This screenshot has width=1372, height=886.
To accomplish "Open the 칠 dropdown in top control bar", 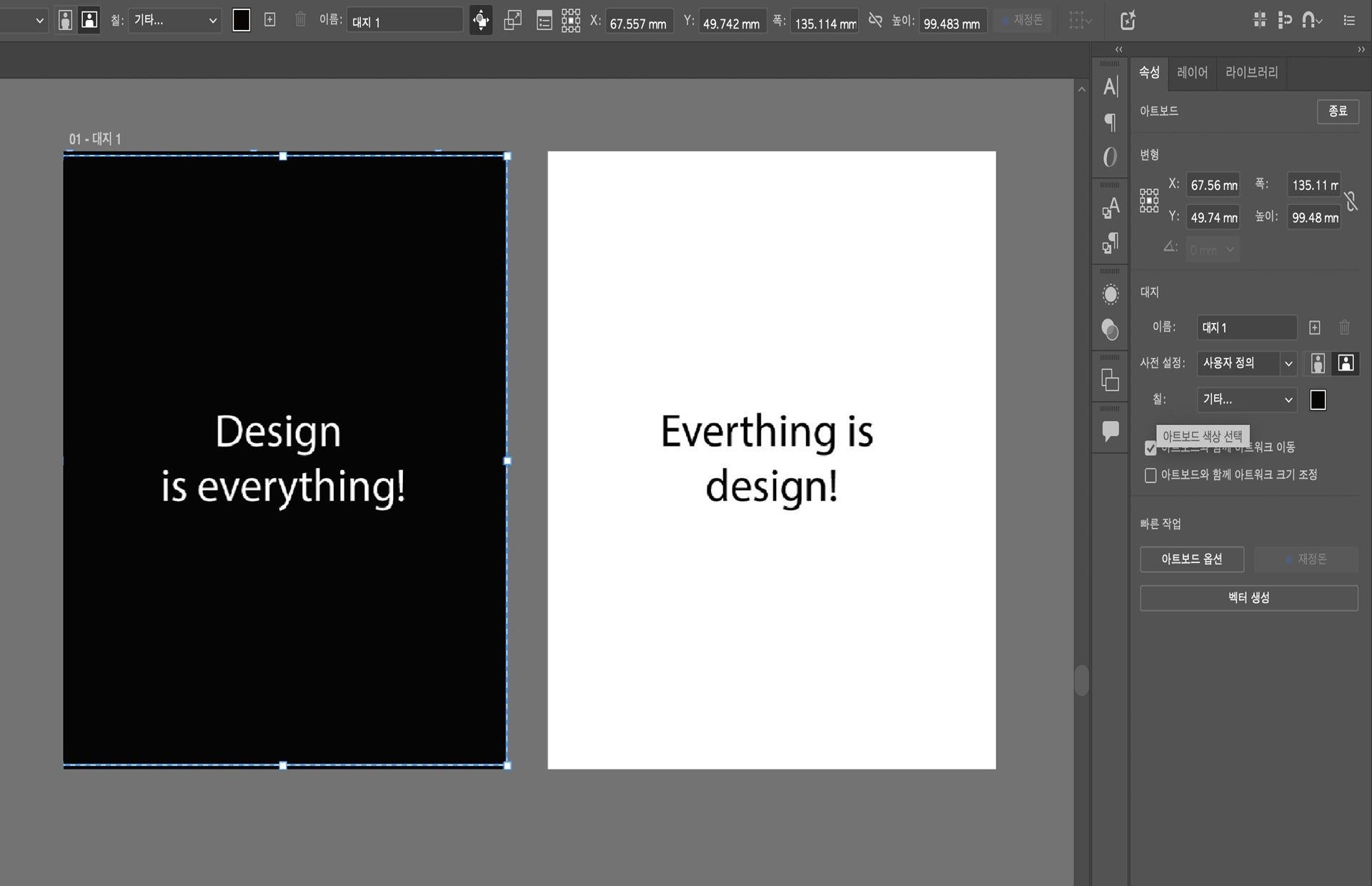I will pyautogui.click(x=174, y=21).
